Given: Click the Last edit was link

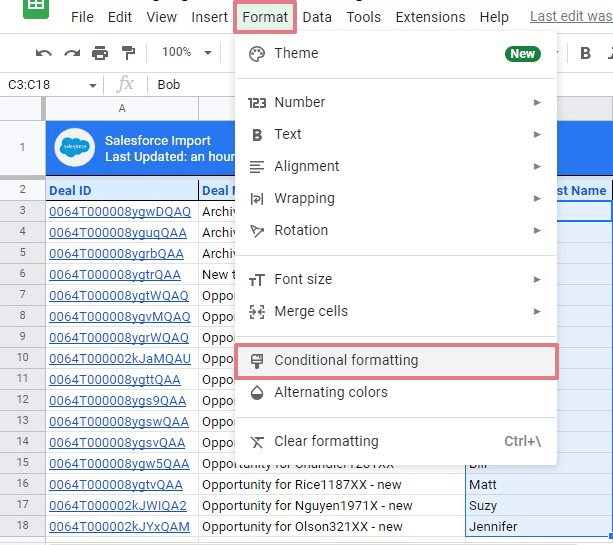Looking at the screenshot, I should (x=570, y=16).
